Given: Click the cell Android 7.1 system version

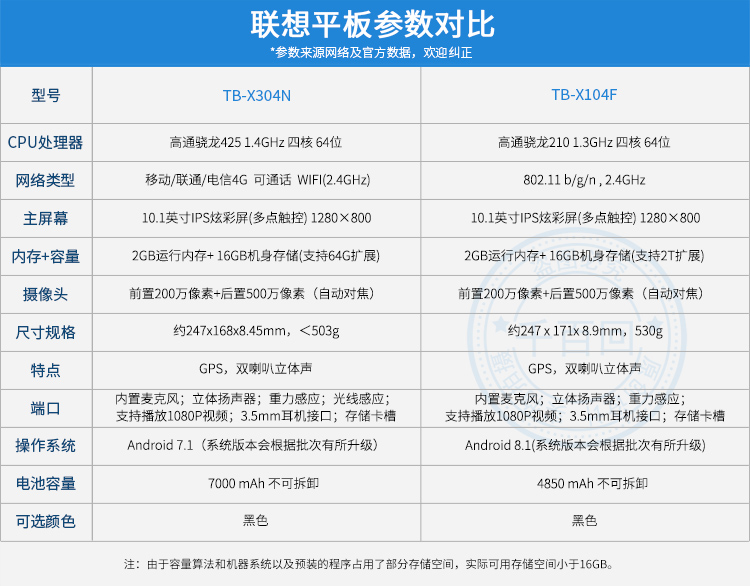Looking at the screenshot, I should click(x=254, y=445).
